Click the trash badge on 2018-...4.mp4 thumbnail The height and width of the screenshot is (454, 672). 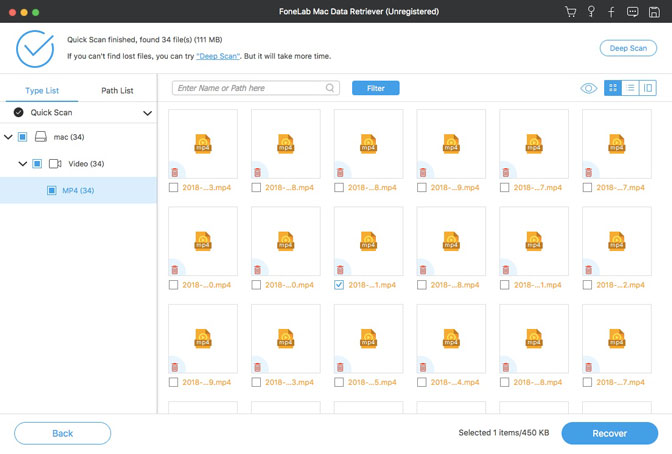coord(423,367)
